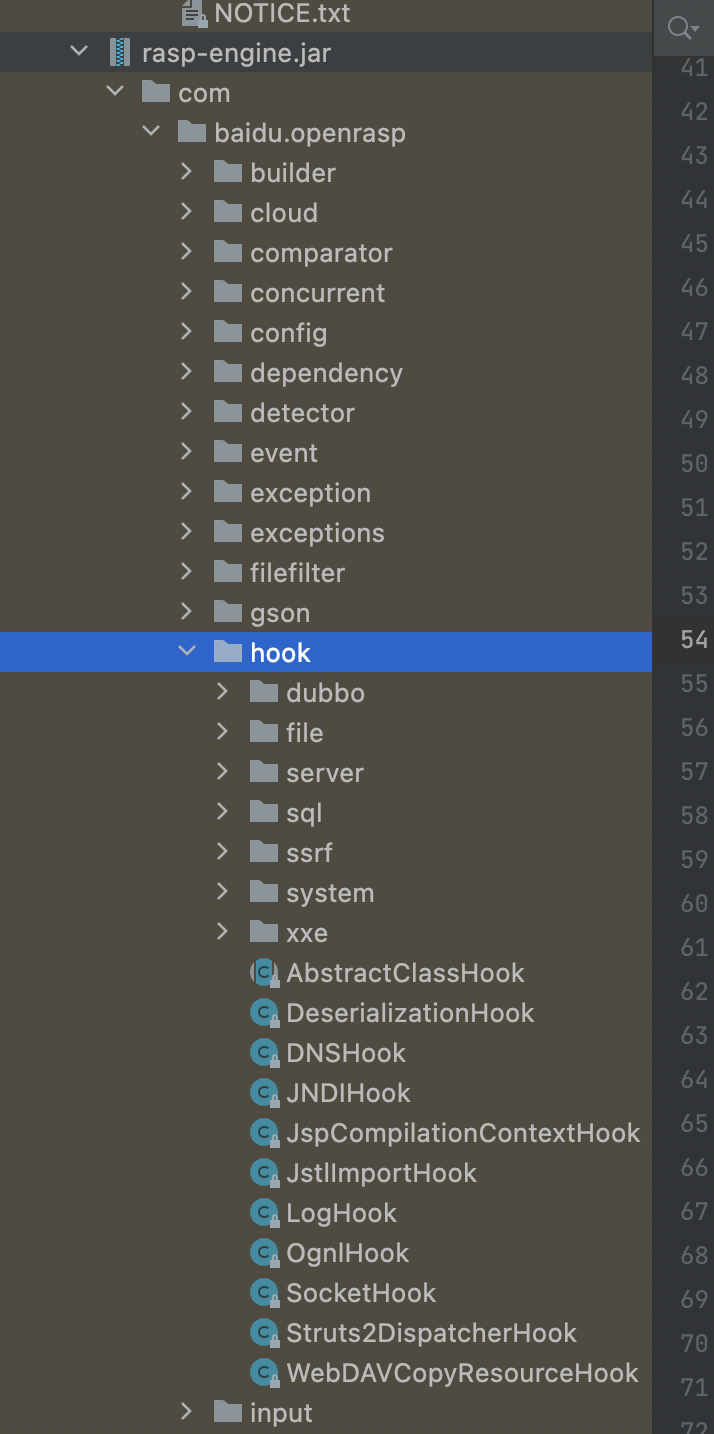Select the JspCompilationContextHook class

click(x=462, y=1133)
